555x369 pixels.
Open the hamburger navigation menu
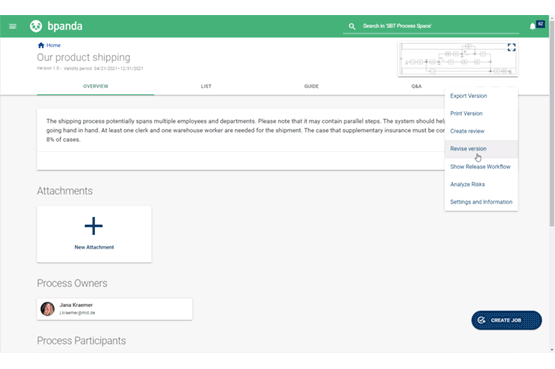click(13, 26)
